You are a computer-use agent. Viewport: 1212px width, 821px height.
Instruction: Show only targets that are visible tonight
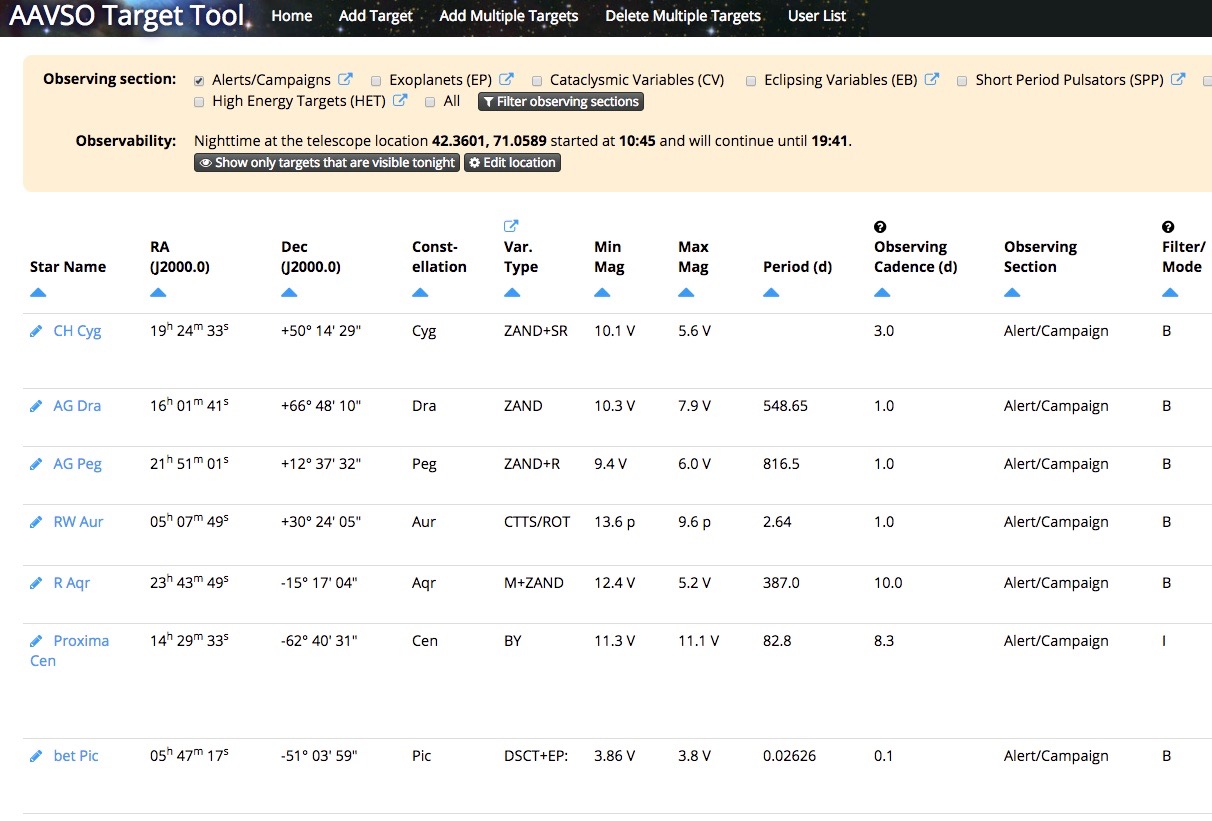tap(327, 163)
